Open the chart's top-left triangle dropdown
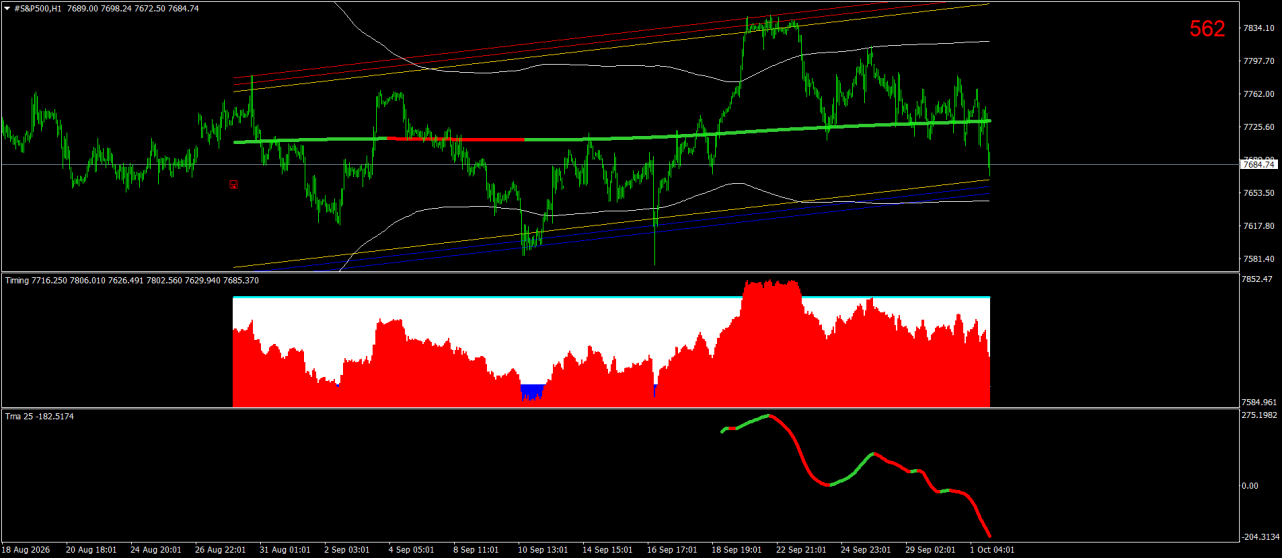Image resolution: width=1282 pixels, height=558 pixels. coord(6,8)
